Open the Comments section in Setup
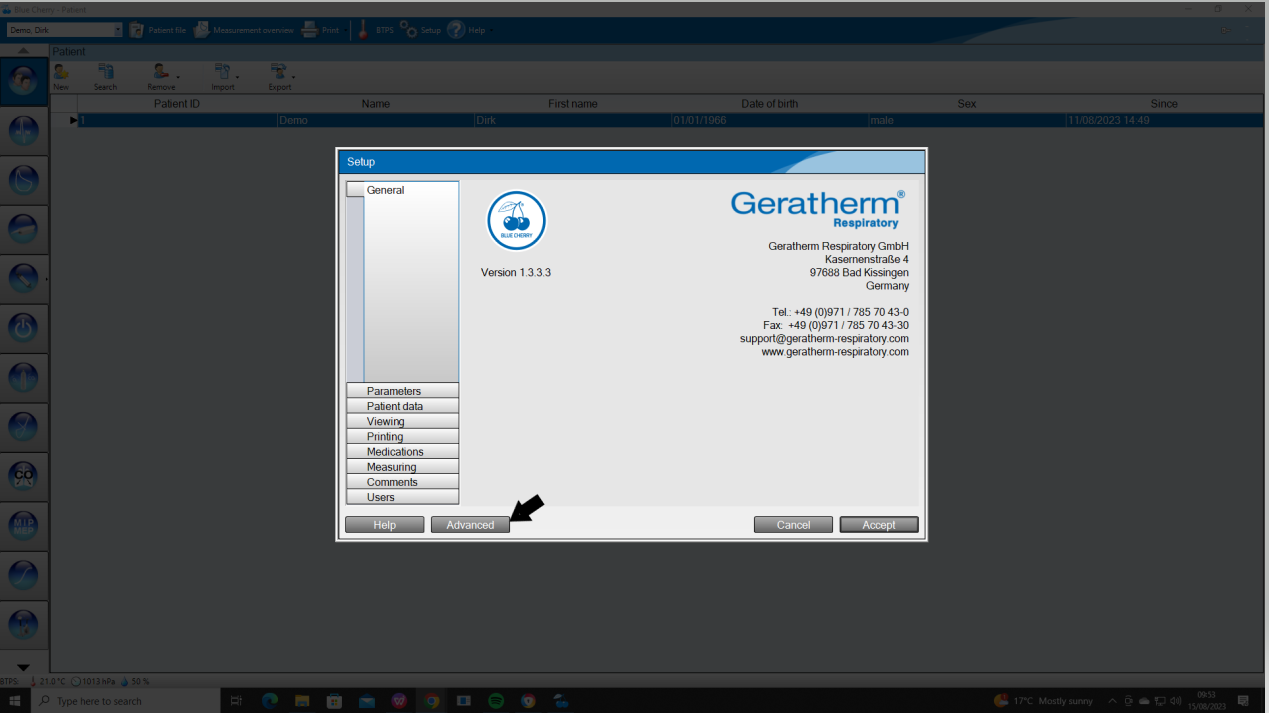1269x713 pixels. click(x=402, y=482)
